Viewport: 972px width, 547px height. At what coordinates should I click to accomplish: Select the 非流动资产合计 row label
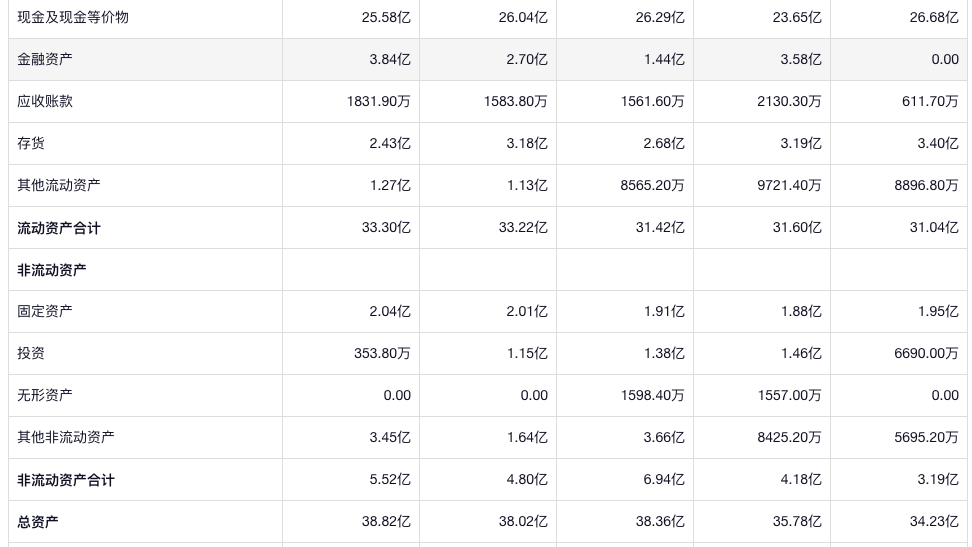[x=66, y=480]
